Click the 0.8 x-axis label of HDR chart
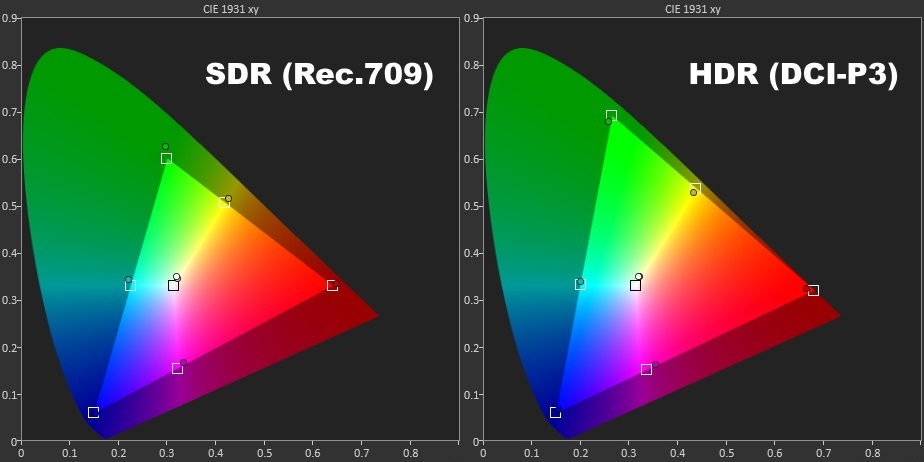Viewport: 924px width, 462px height. tap(872, 453)
